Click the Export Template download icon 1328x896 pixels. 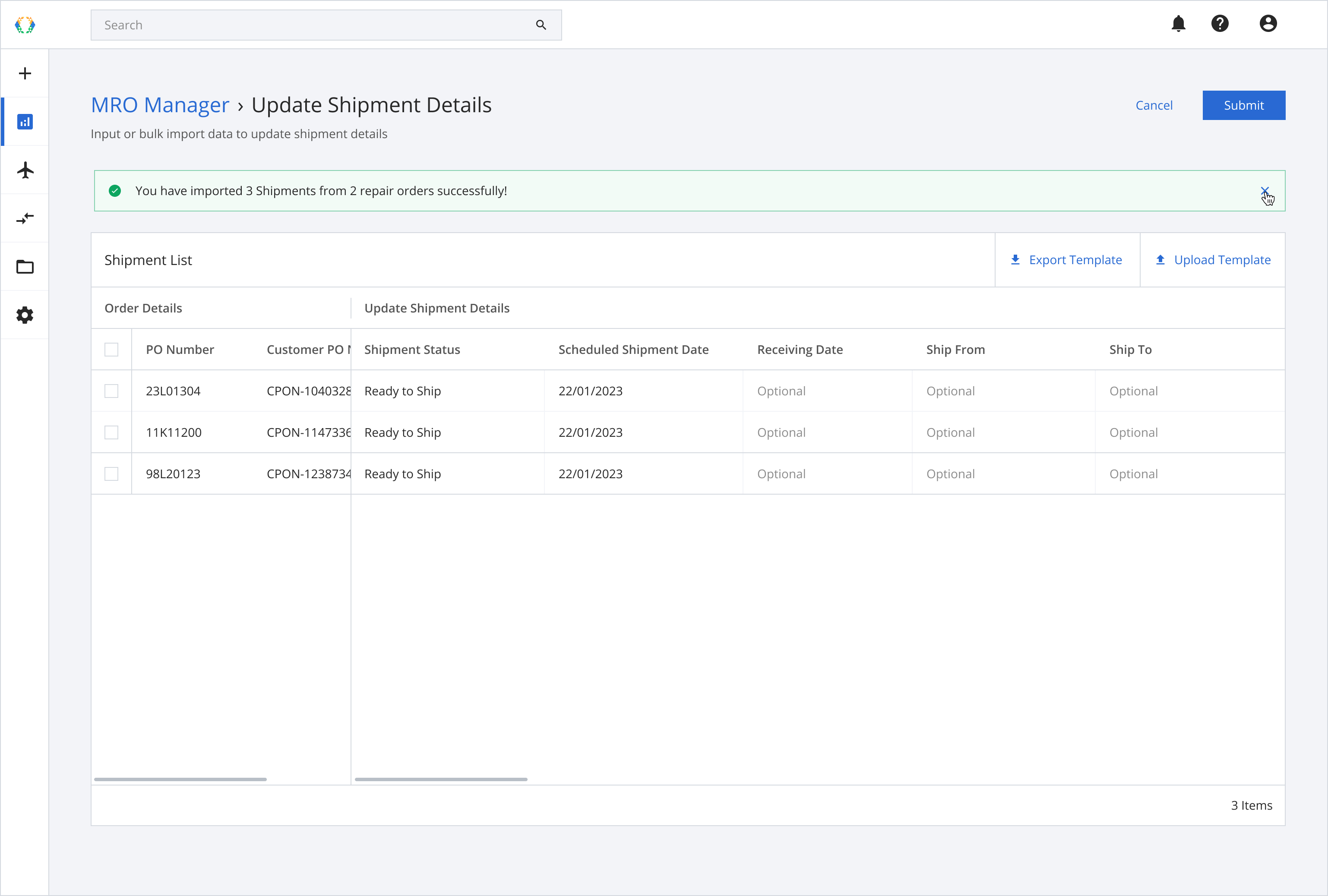(1015, 259)
